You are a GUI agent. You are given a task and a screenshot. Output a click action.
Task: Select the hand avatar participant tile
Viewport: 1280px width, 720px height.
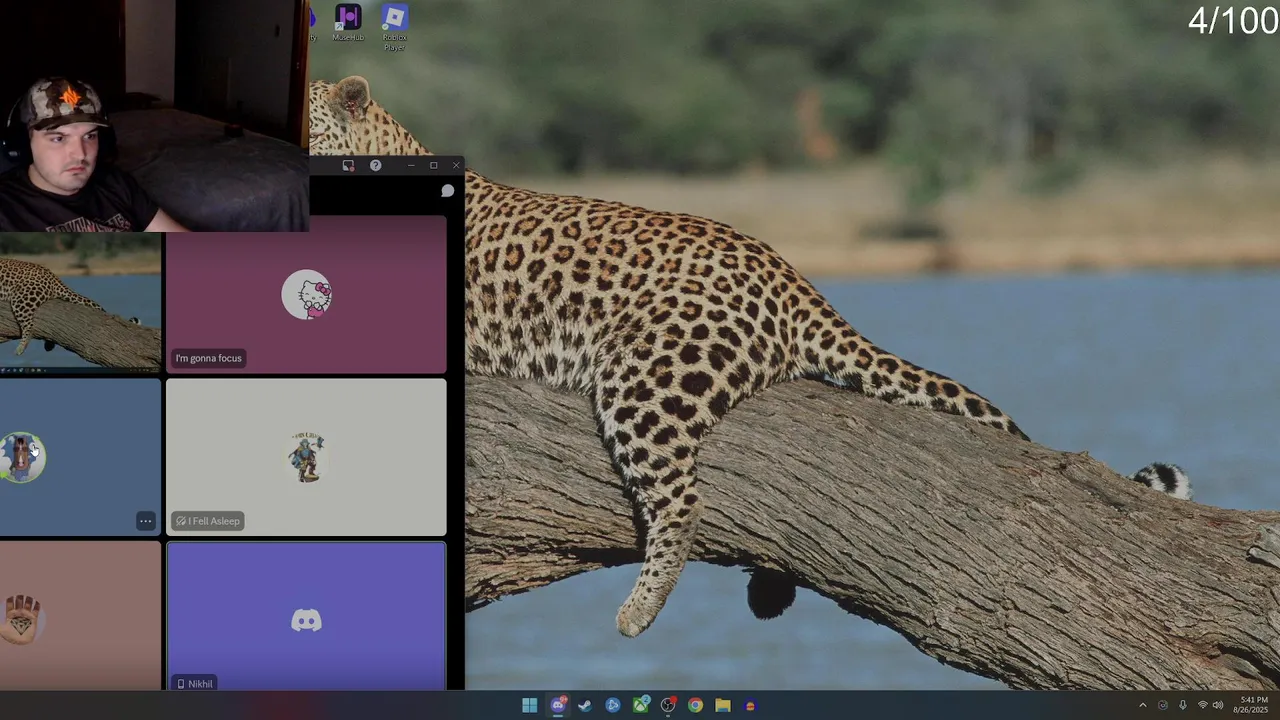[80, 616]
